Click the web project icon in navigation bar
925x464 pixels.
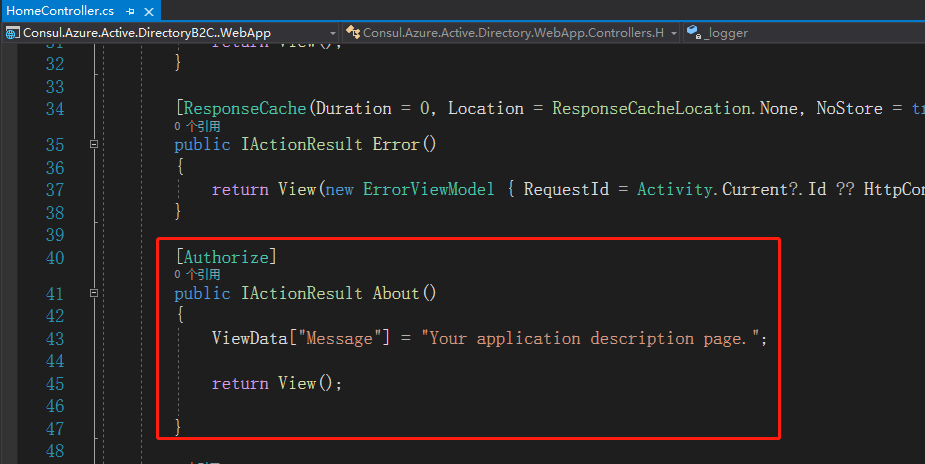(12, 34)
